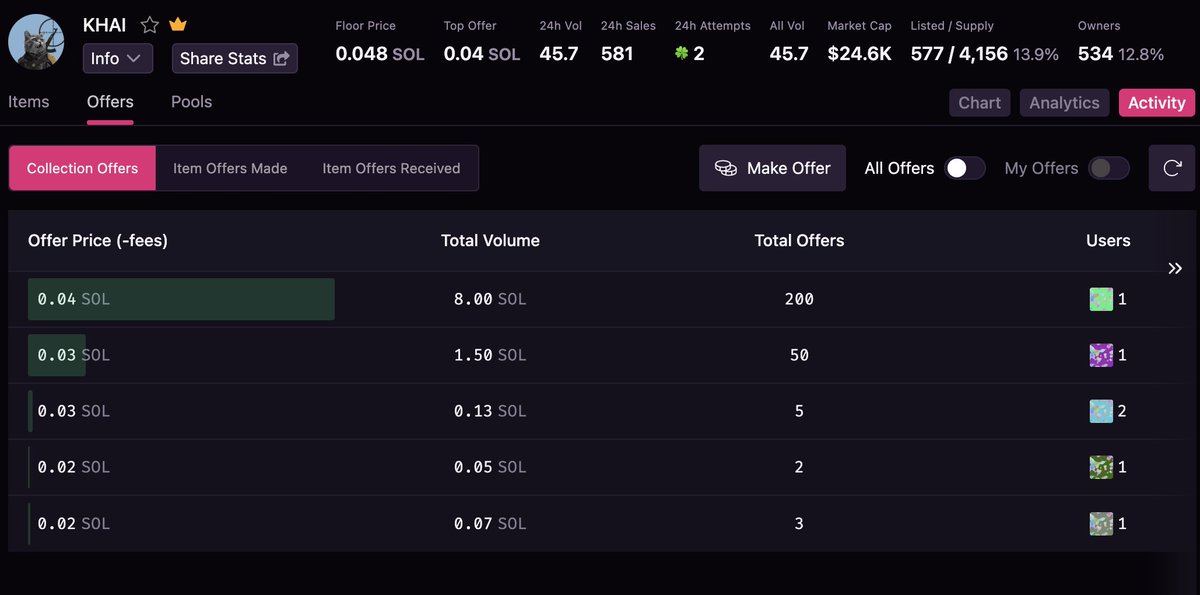
Task: Toggle the Activity panel button
Action: pos(1156,102)
